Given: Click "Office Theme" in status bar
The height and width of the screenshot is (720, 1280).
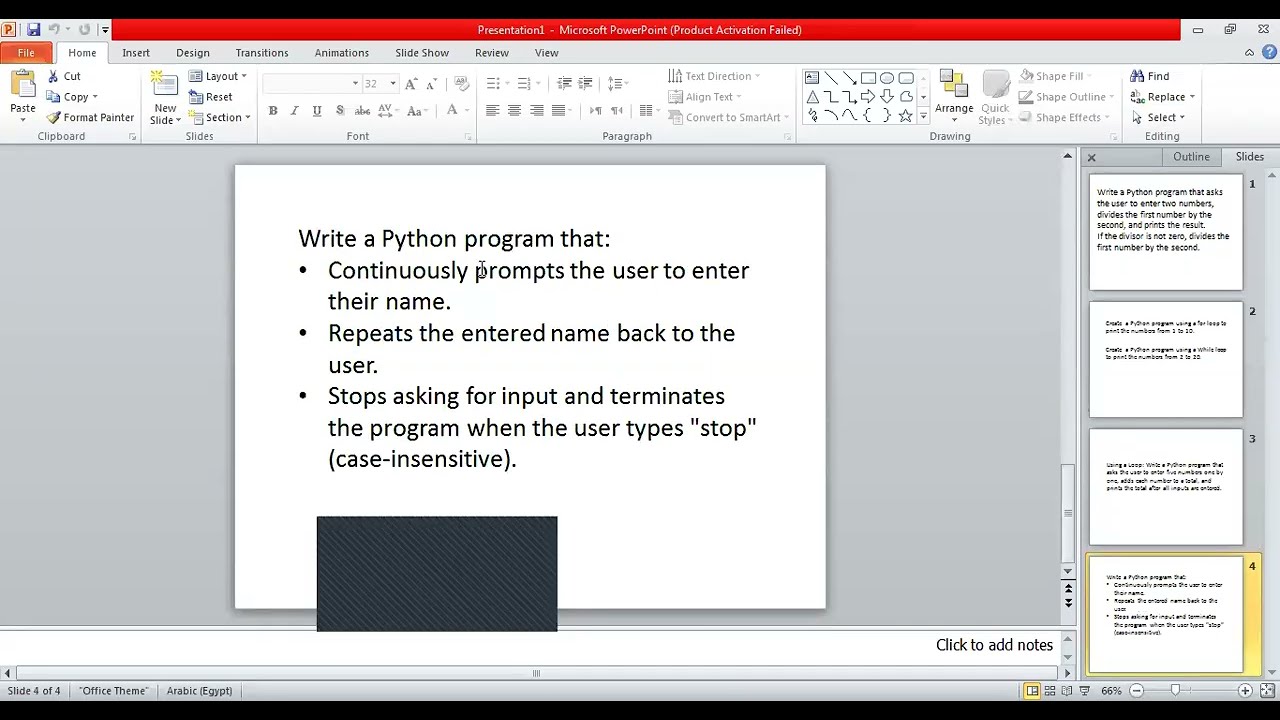Looking at the screenshot, I should click(x=113, y=691).
